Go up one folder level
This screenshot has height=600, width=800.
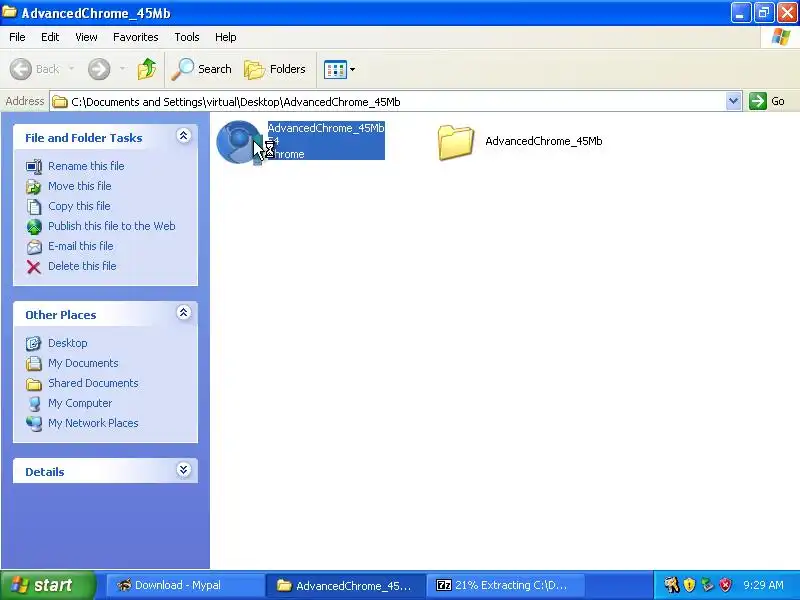[147, 69]
